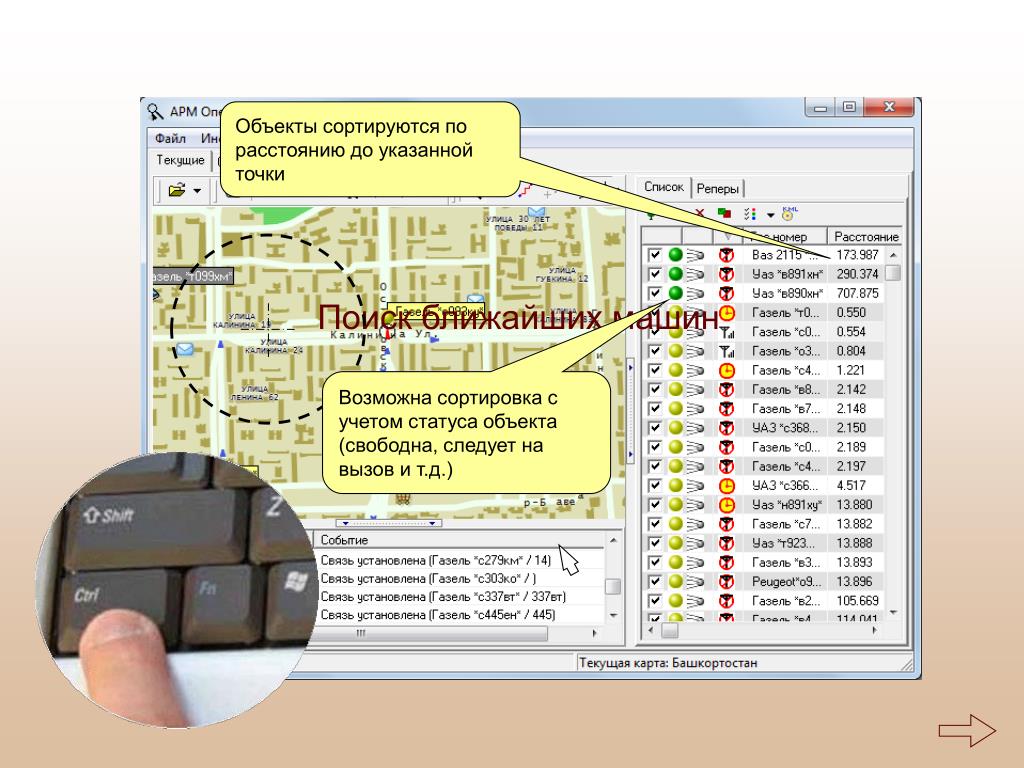Uncheck the Уаз *в890хн* checkbox
This screenshot has width=1024, height=768.
pos(654,293)
